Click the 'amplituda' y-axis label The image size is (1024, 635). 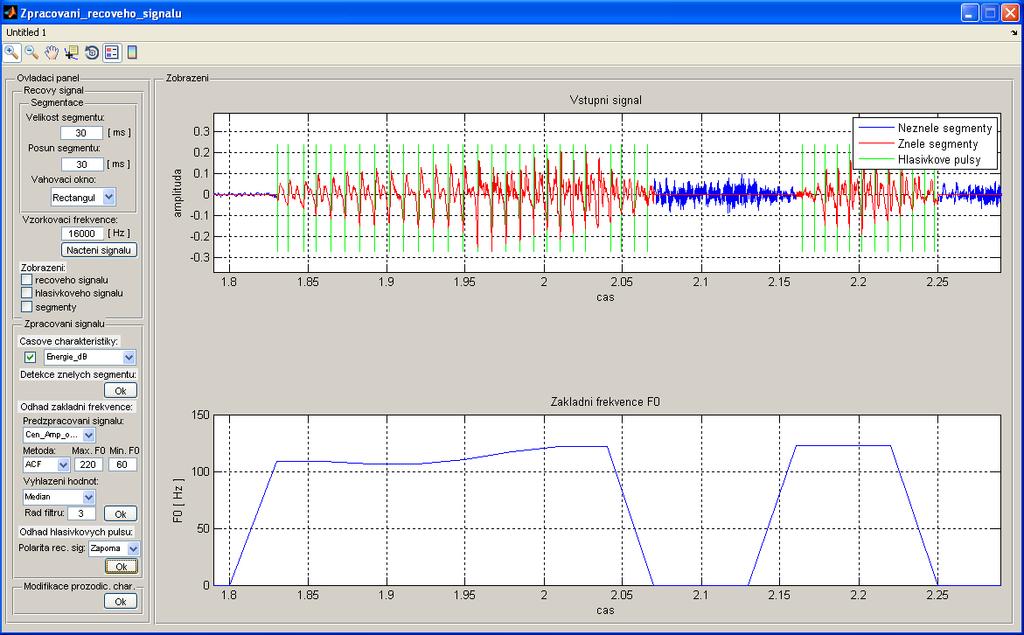(177, 193)
